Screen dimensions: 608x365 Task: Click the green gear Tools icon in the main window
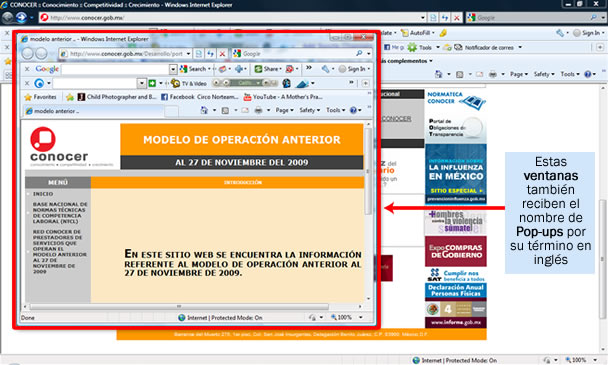pos(412,47)
